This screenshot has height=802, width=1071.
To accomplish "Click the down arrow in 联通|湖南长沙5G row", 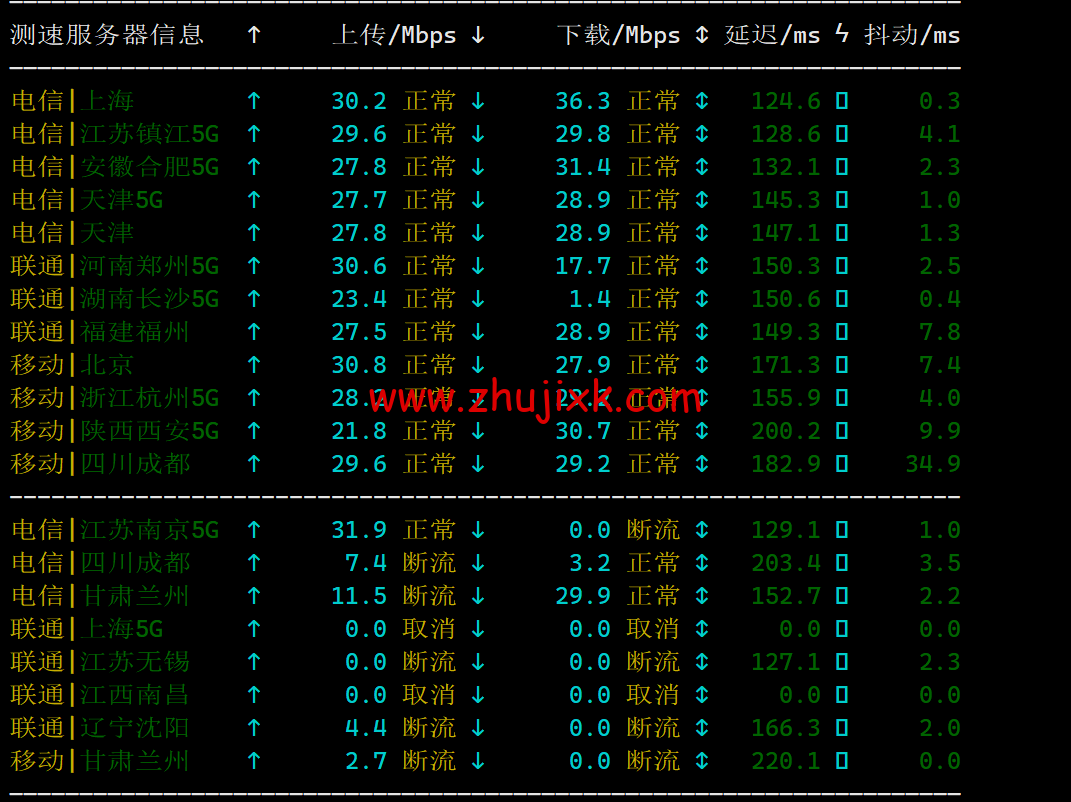I will tap(478, 299).
